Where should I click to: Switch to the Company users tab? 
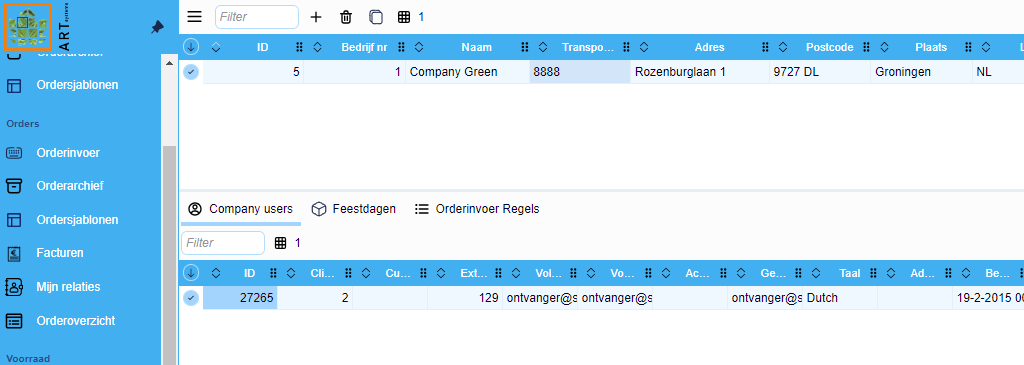click(x=240, y=209)
